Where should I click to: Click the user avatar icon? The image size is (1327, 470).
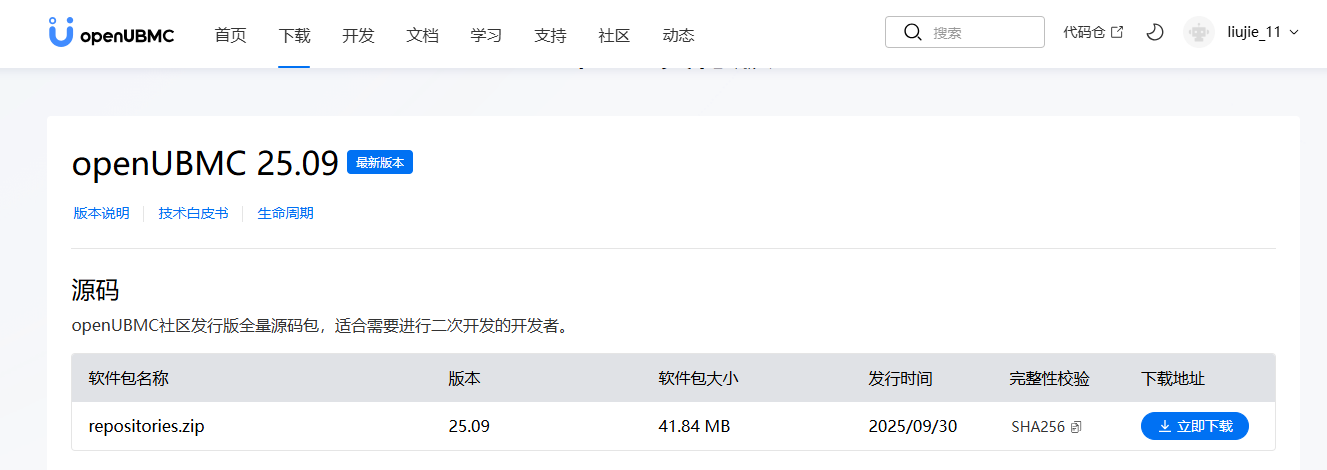point(1198,32)
